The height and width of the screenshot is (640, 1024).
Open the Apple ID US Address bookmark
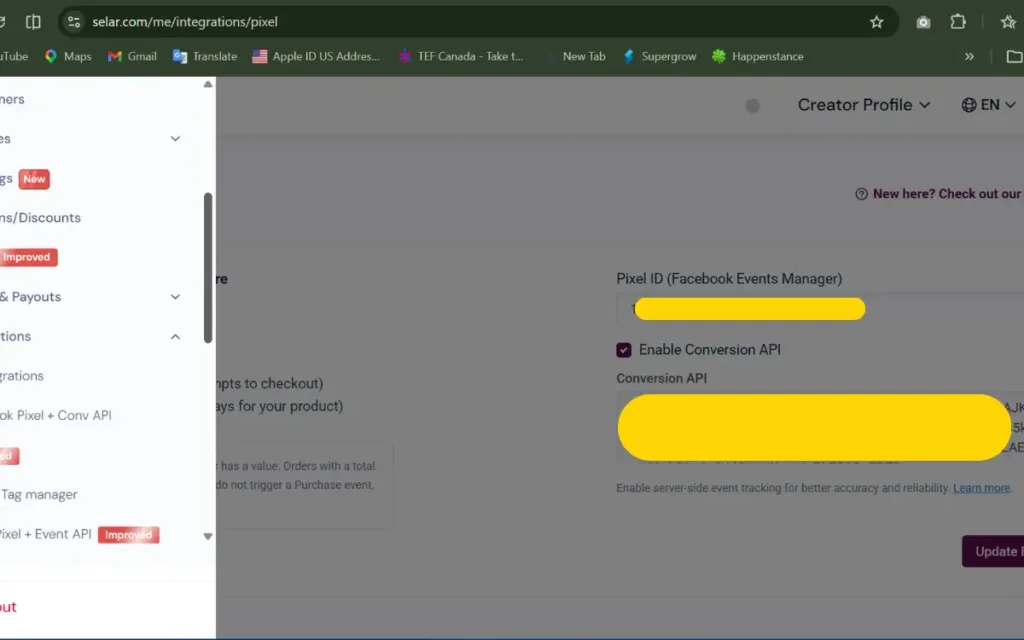click(316, 56)
